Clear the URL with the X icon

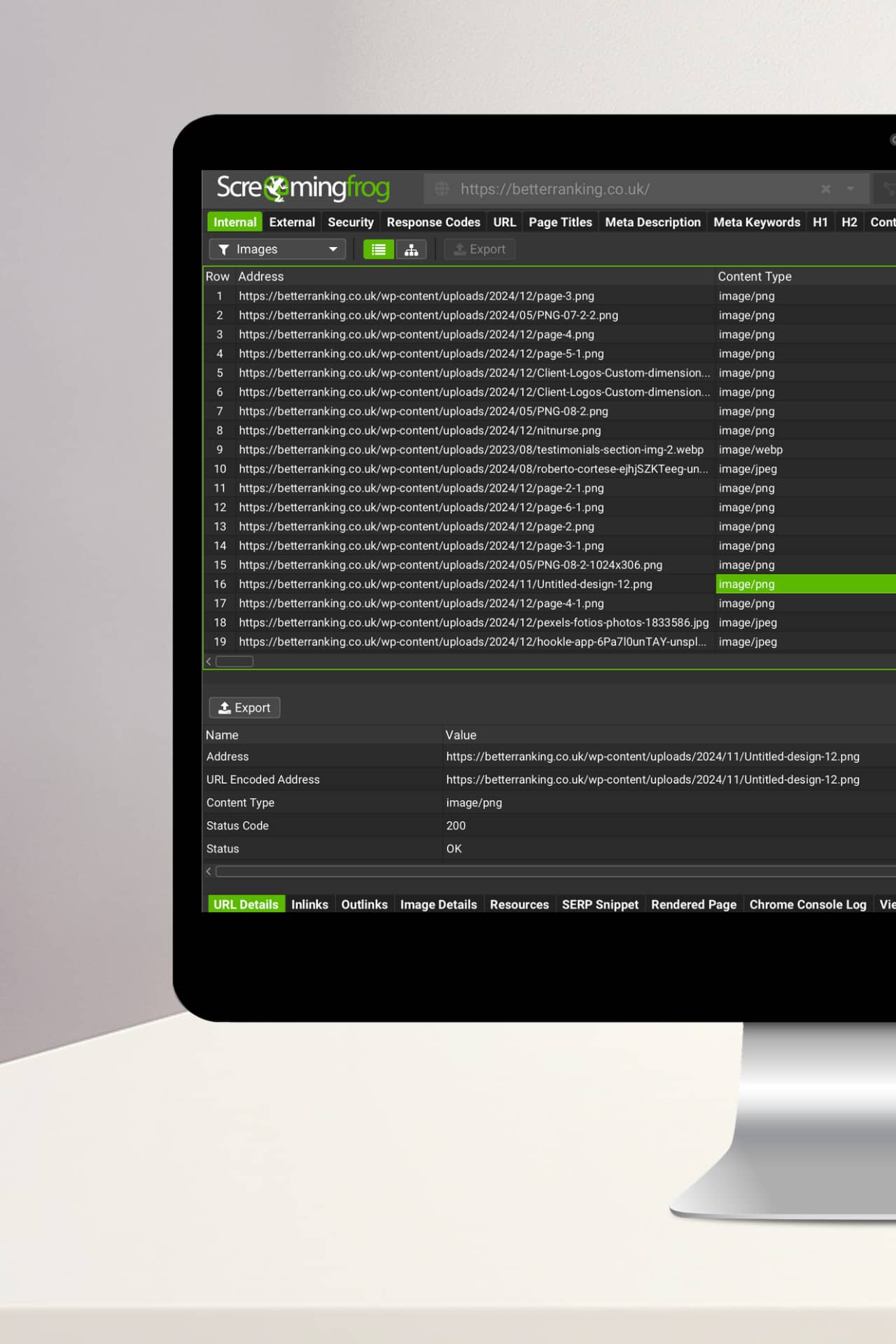click(826, 189)
